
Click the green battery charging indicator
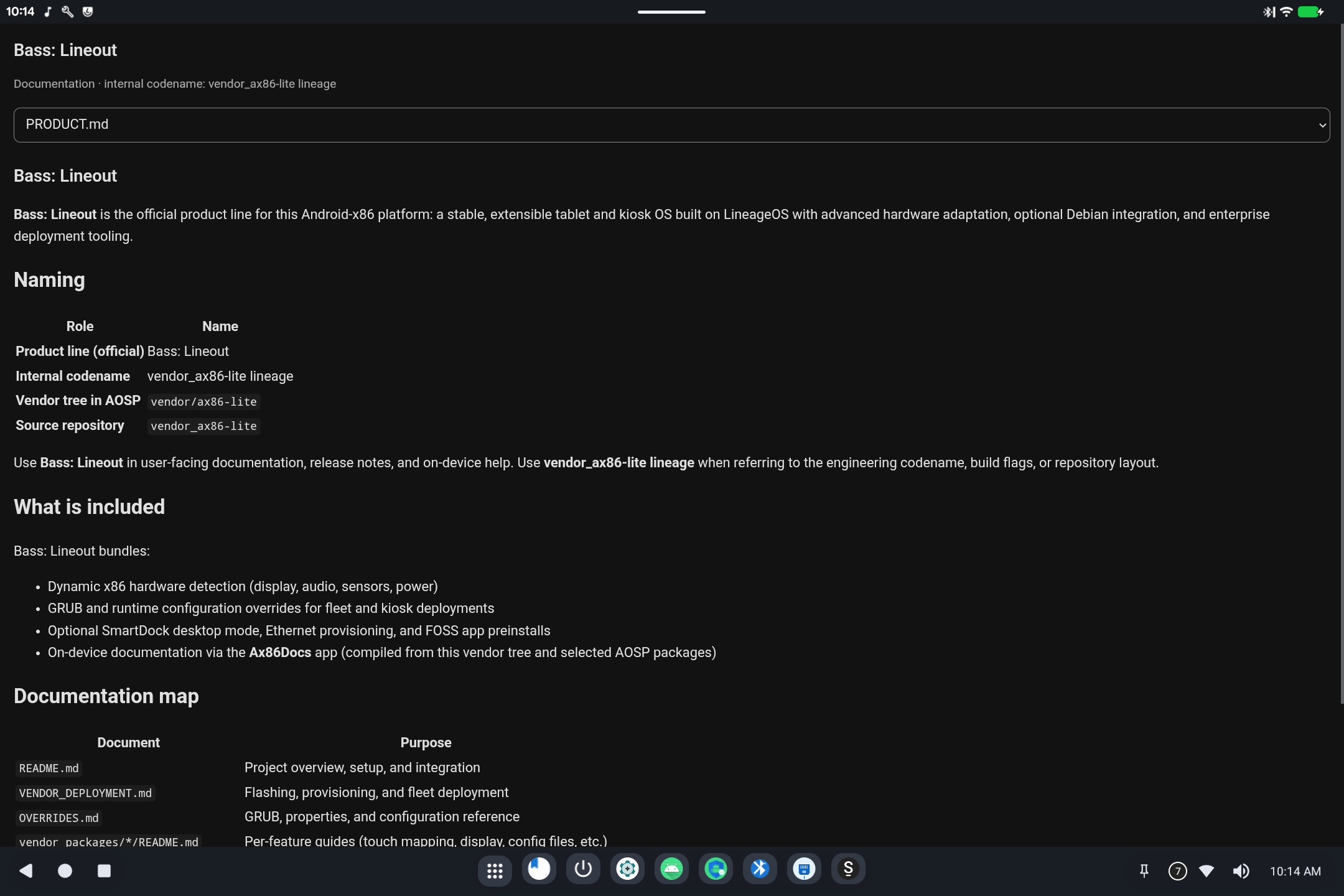pyautogui.click(x=1311, y=12)
